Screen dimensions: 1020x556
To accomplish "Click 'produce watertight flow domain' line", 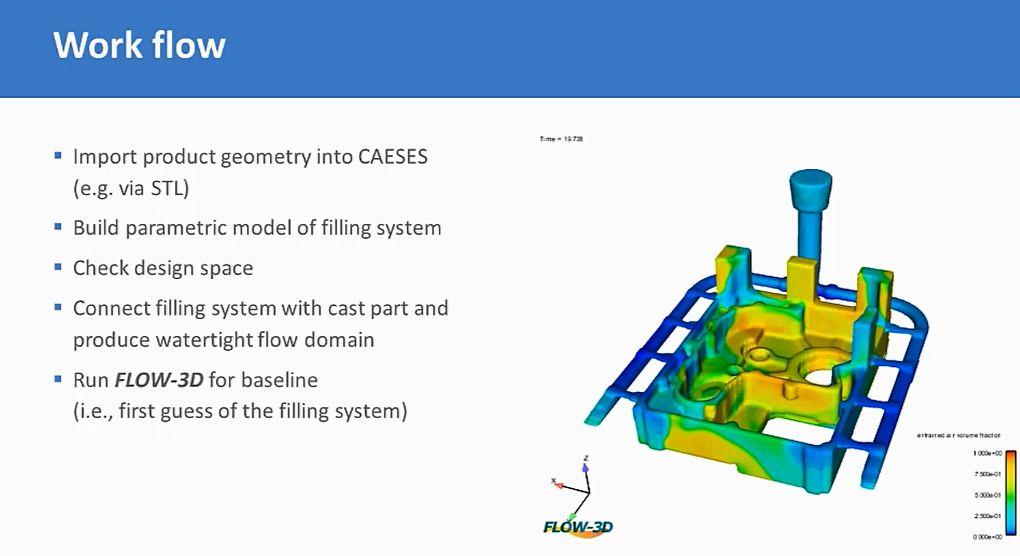I will (223, 340).
